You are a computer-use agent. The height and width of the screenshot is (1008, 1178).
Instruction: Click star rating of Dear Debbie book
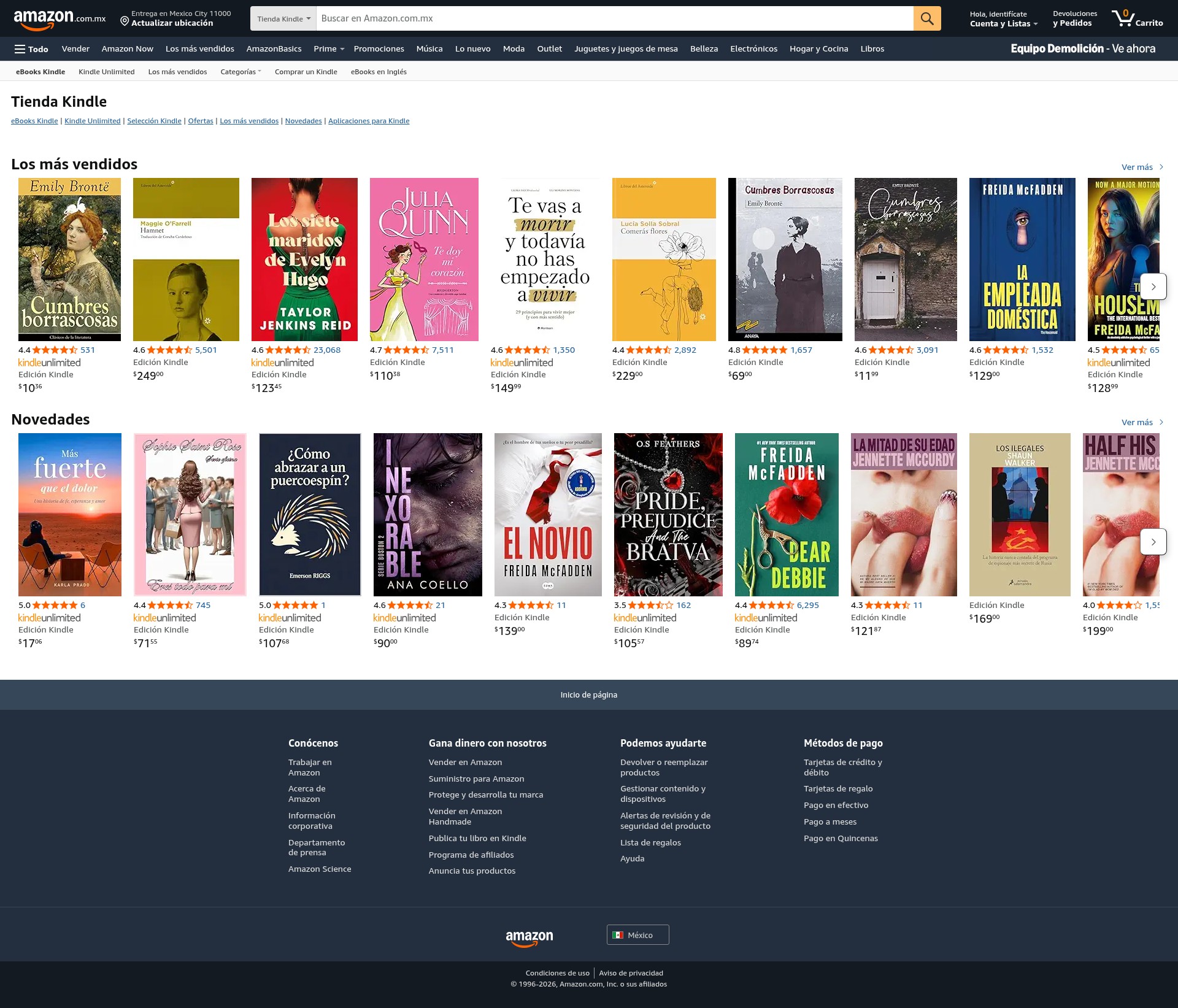click(771, 605)
